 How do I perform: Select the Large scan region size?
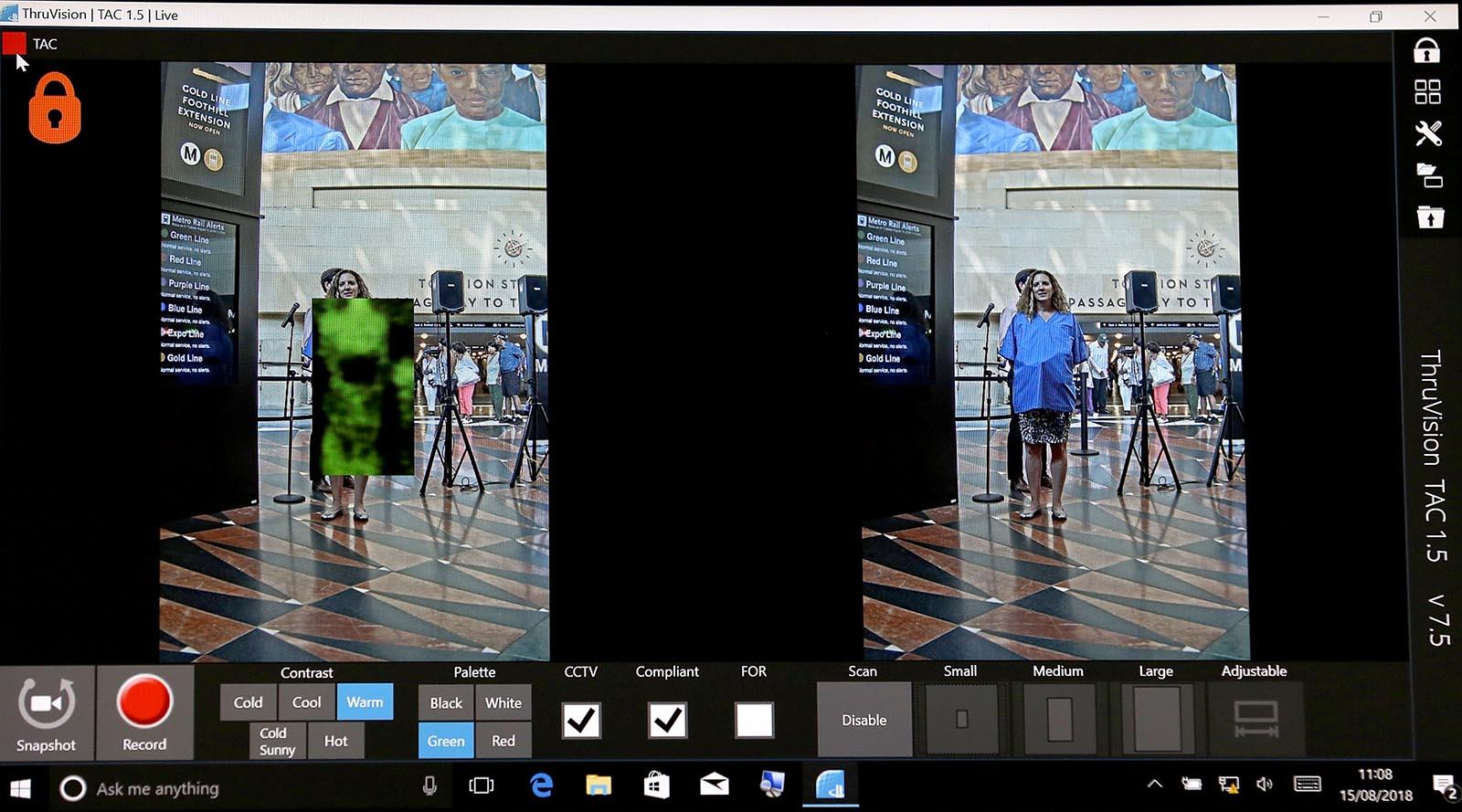click(x=1157, y=719)
